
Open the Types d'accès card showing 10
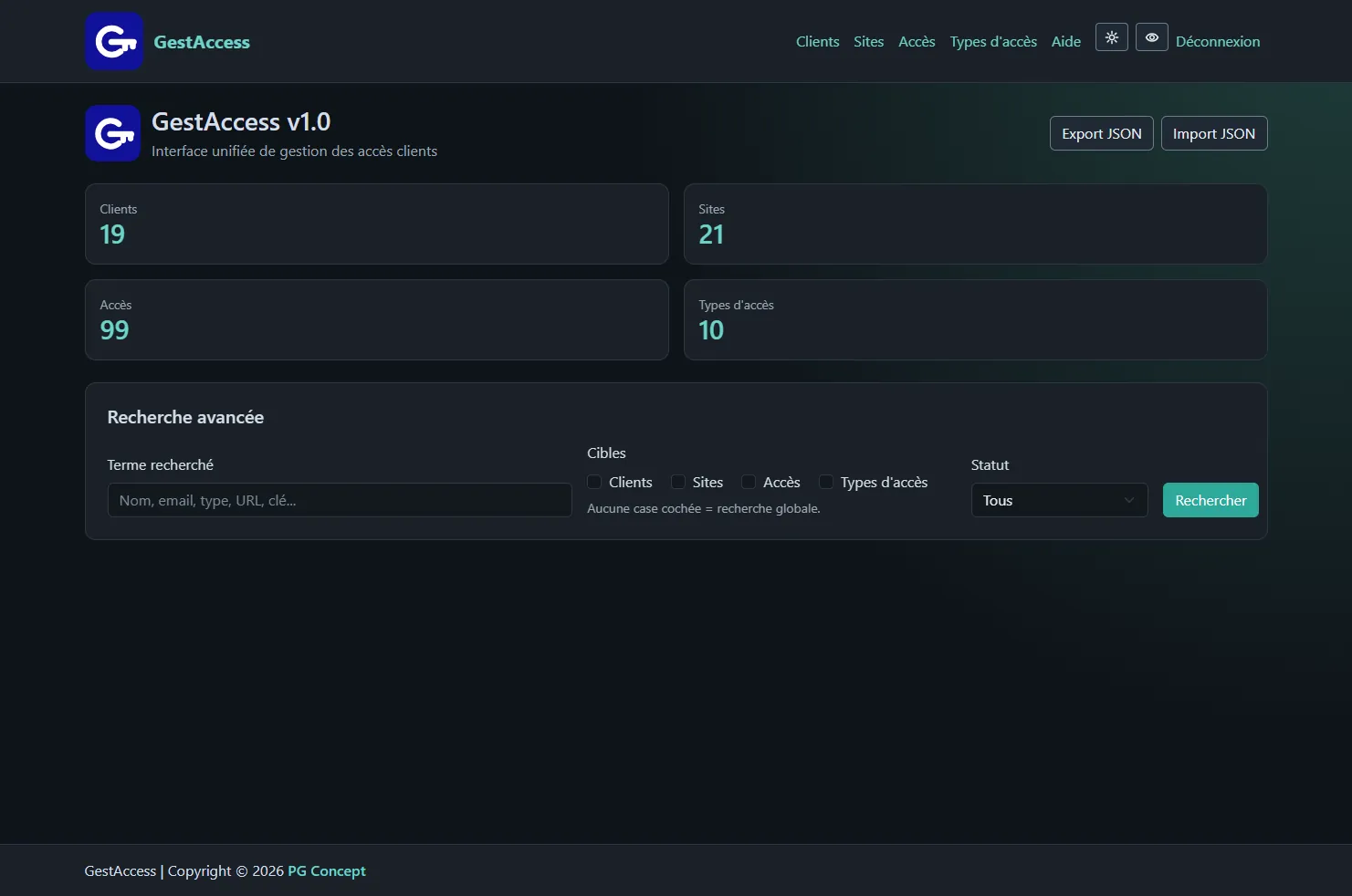pyautogui.click(x=975, y=320)
